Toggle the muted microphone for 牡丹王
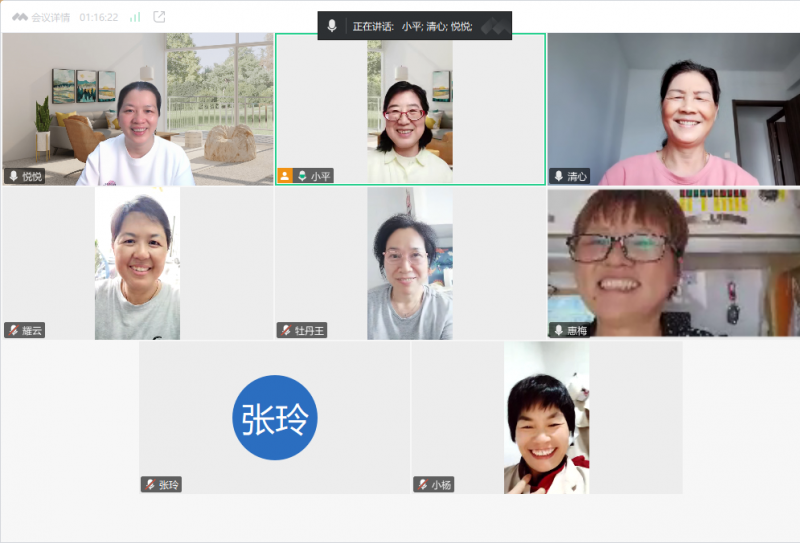Image resolution: width=800 pixels, height=543 pixels. pyautogui.click(x=286, y=330)
